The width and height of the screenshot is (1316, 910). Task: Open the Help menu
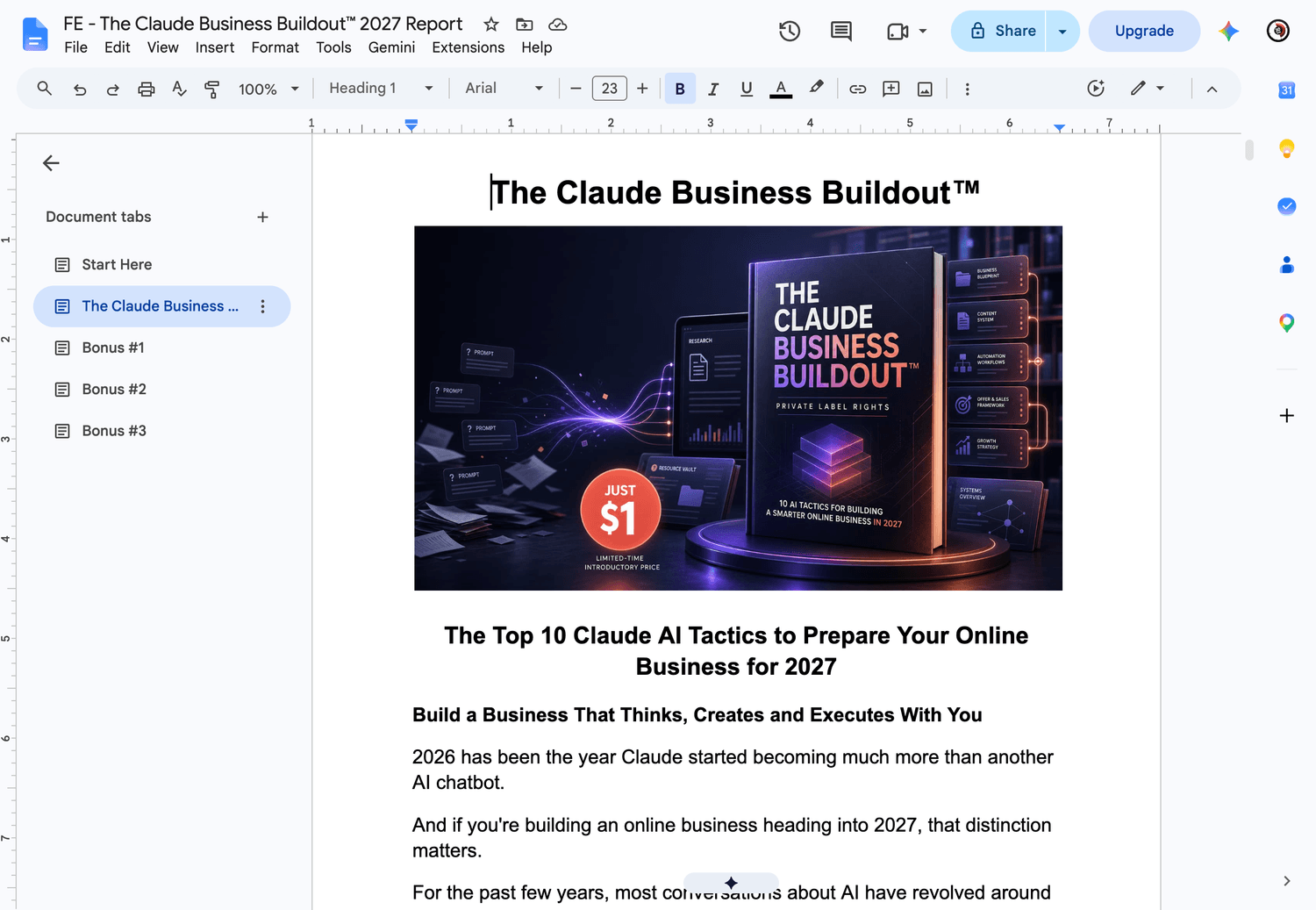(536, 47)
